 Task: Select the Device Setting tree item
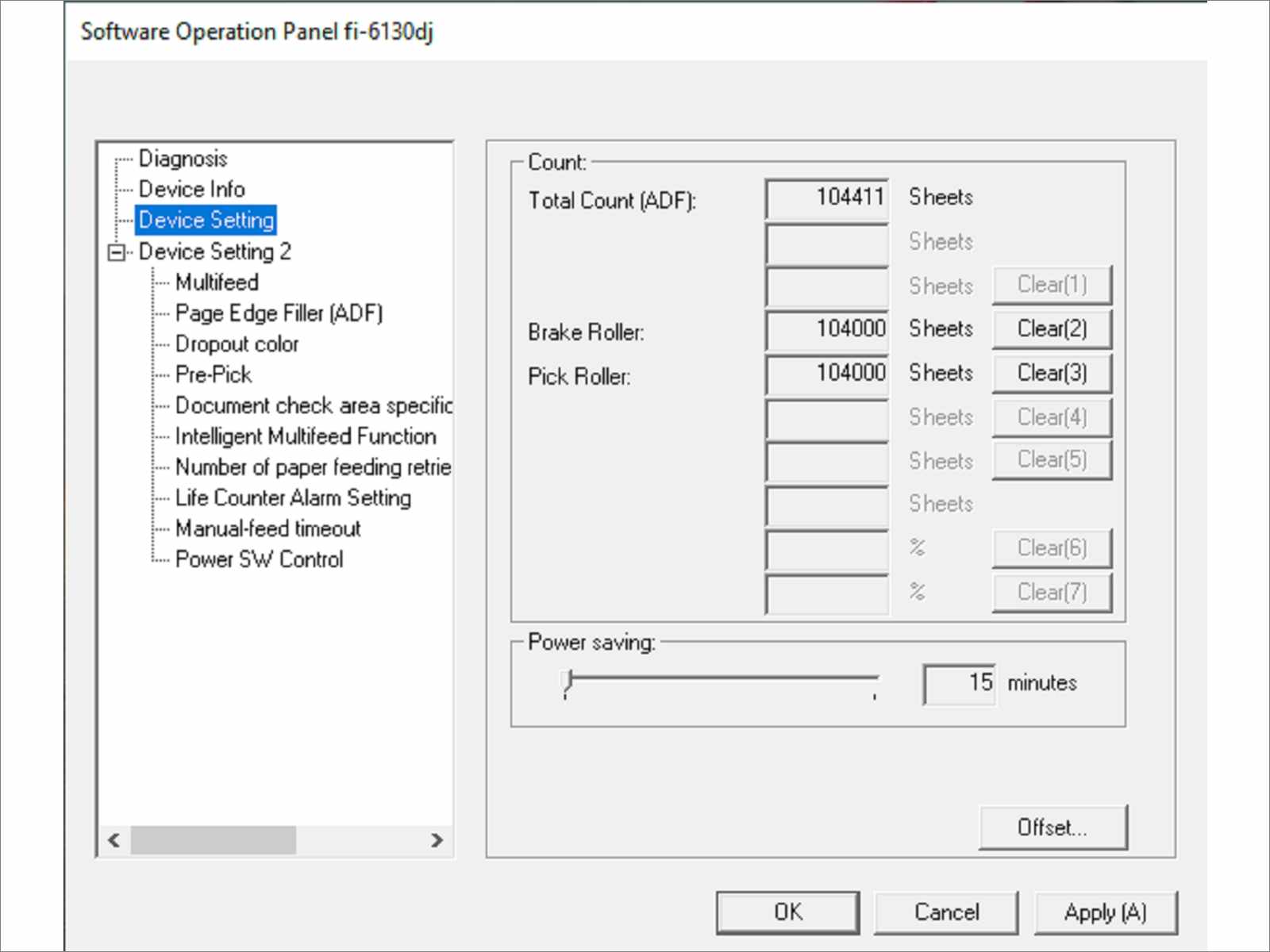(x=206, y=220)
